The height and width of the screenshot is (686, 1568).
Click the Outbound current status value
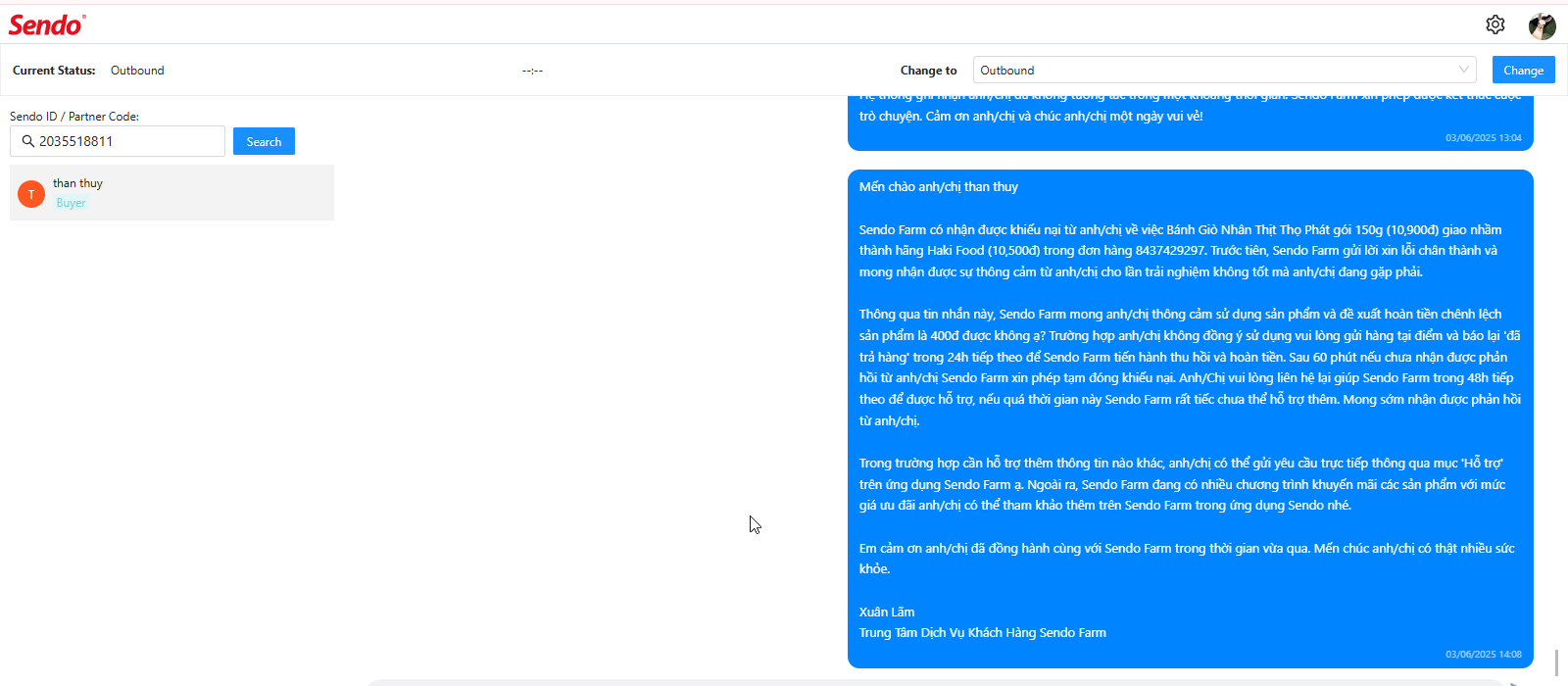[137, 71]
